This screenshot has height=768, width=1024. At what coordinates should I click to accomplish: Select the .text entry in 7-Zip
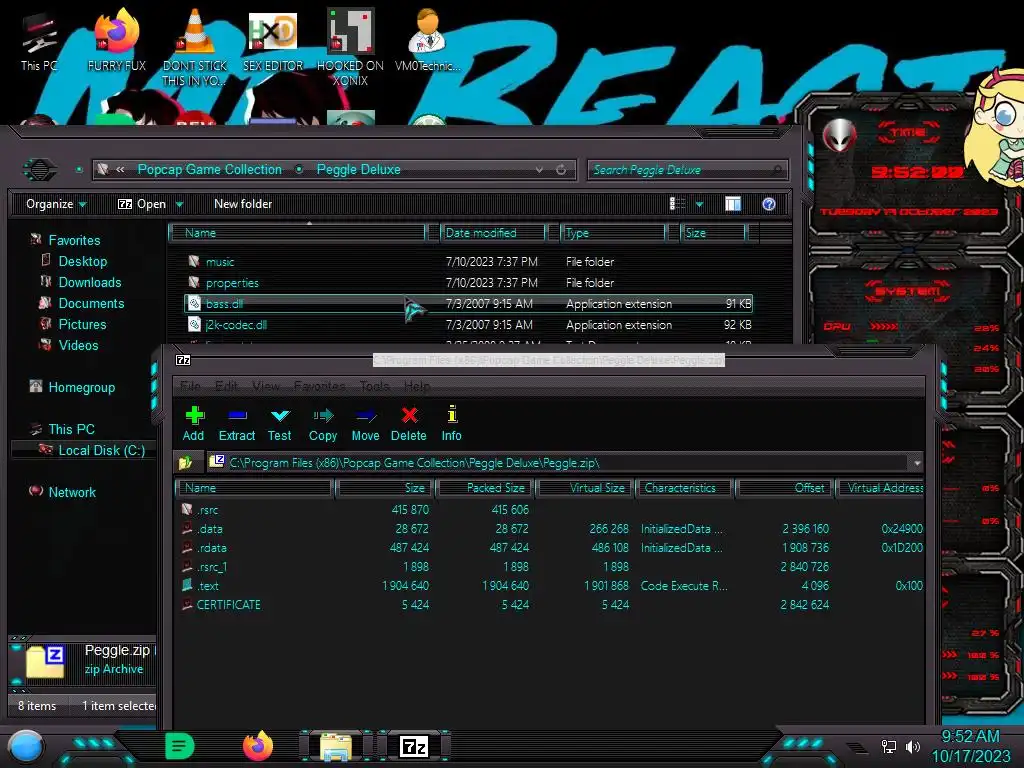click(x=208, y=586)
